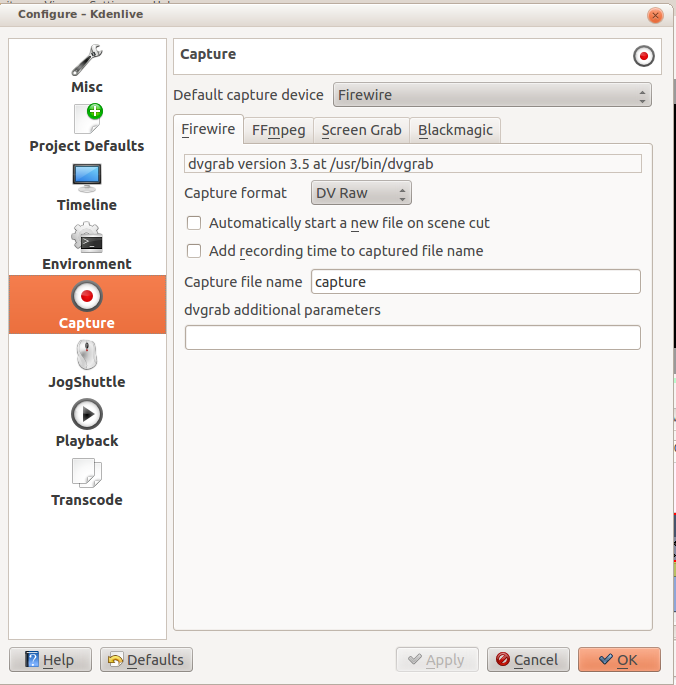Image resolution: width=676 pixels, height=685 pixels.
Task: Enable automatically start new file on scene cut
Action: tap(194, 223)
